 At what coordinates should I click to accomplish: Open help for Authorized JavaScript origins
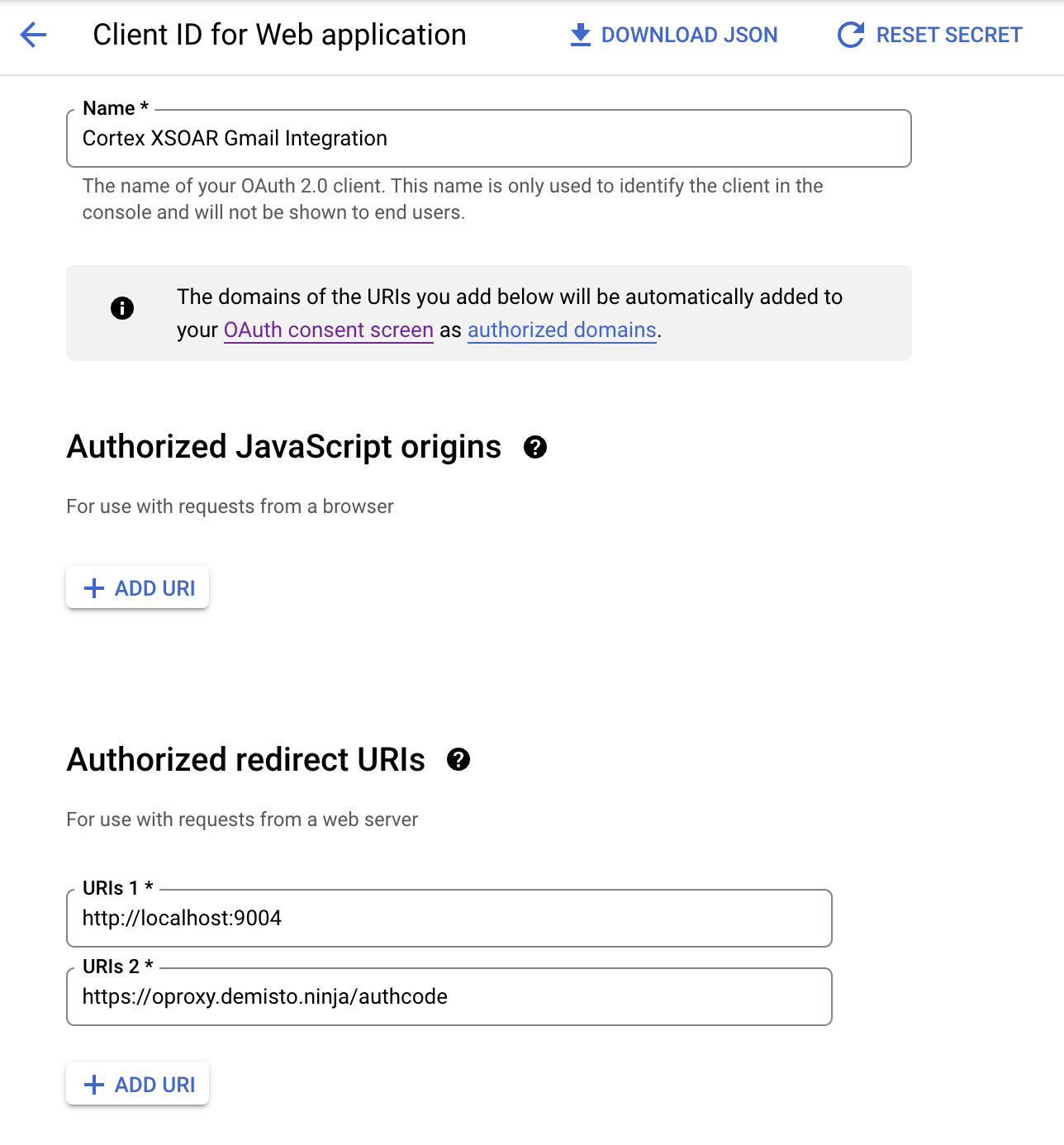point(535,449)
